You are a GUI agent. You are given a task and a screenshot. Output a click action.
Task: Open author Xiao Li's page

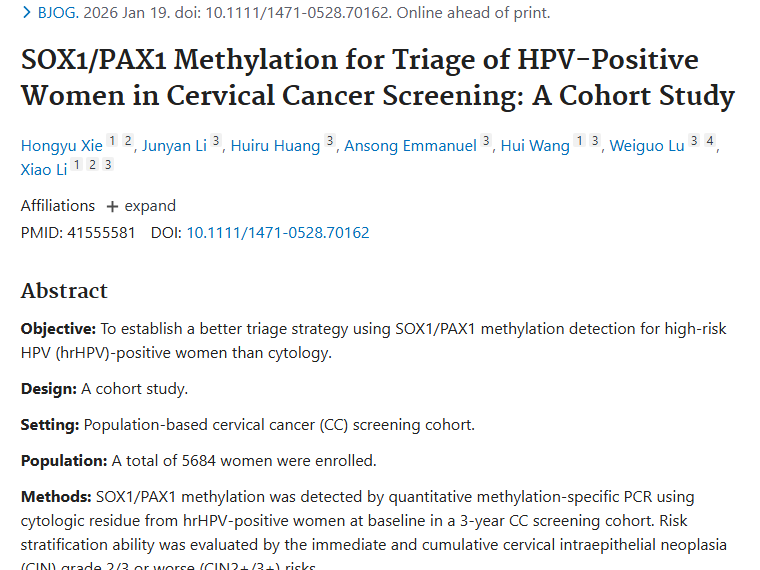[x=44, y=170]
